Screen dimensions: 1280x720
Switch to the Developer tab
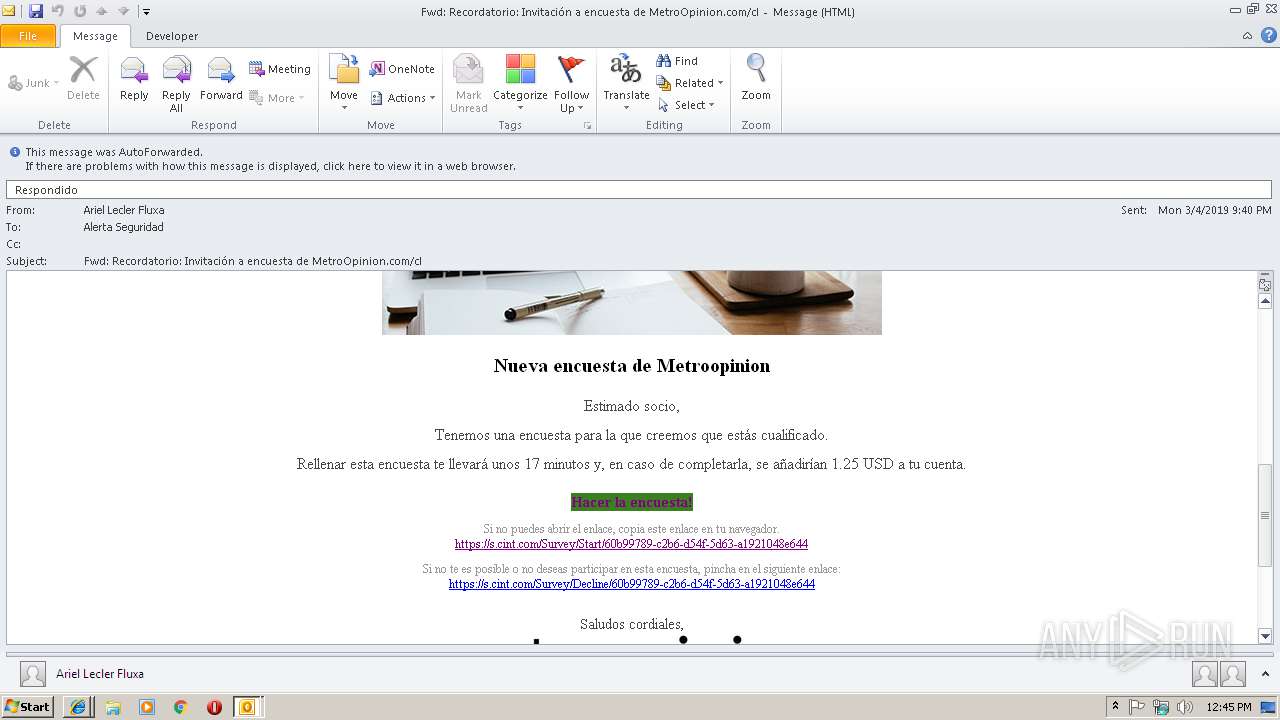[x=172, y=36]
